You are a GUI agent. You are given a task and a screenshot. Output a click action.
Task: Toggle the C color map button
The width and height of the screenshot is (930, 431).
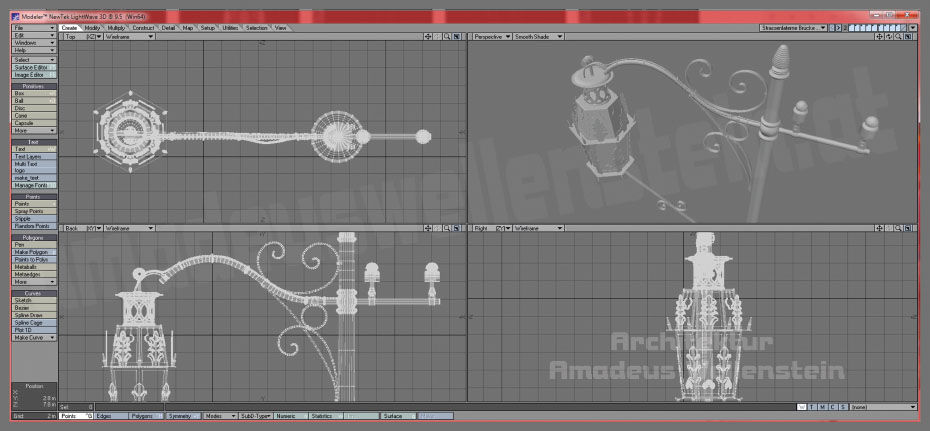click(832, 407)
